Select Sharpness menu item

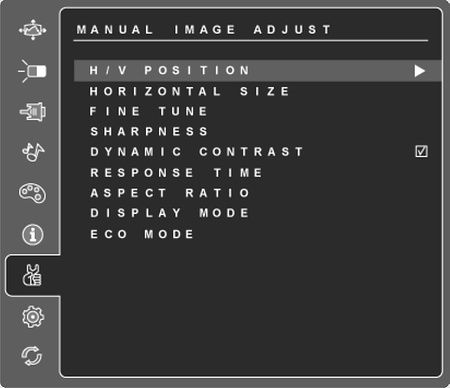pyautogui.click(x=149, y=131)
